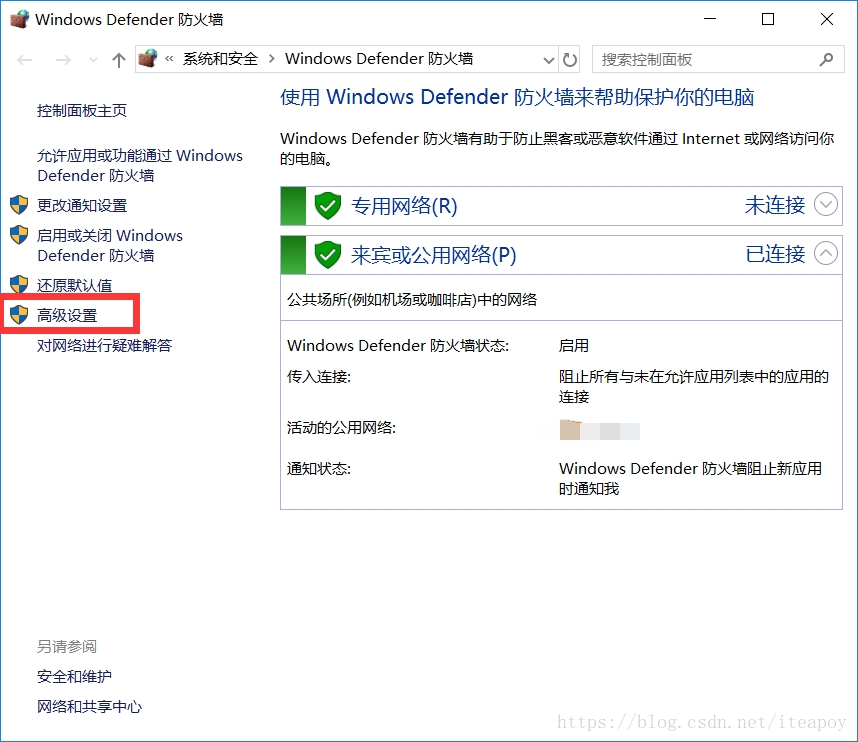Go up one level with the Up arrow
This screenshot has height=742, width=858.
pyautogui.click(x=119, y=60)
